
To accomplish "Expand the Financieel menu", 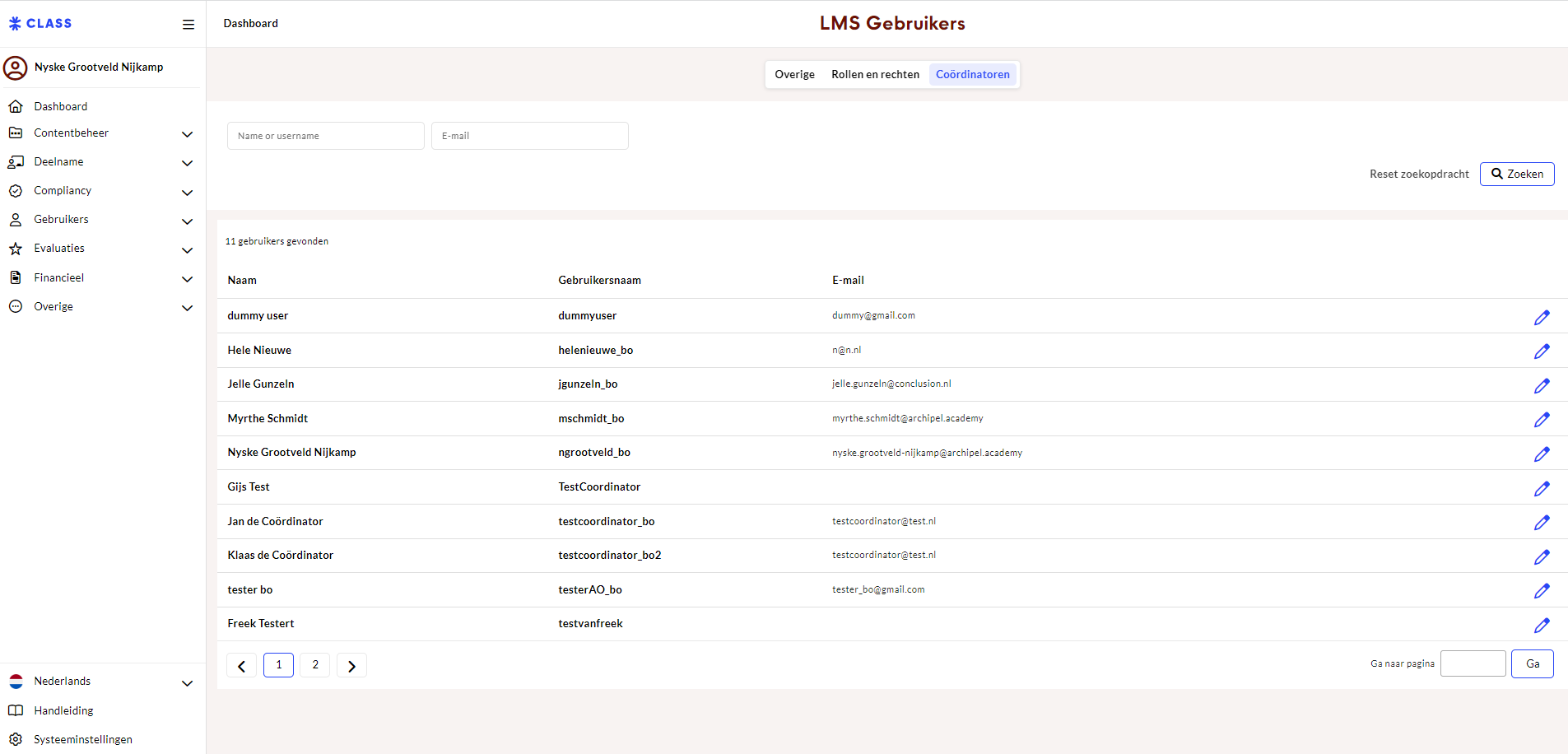I will 187,279.
